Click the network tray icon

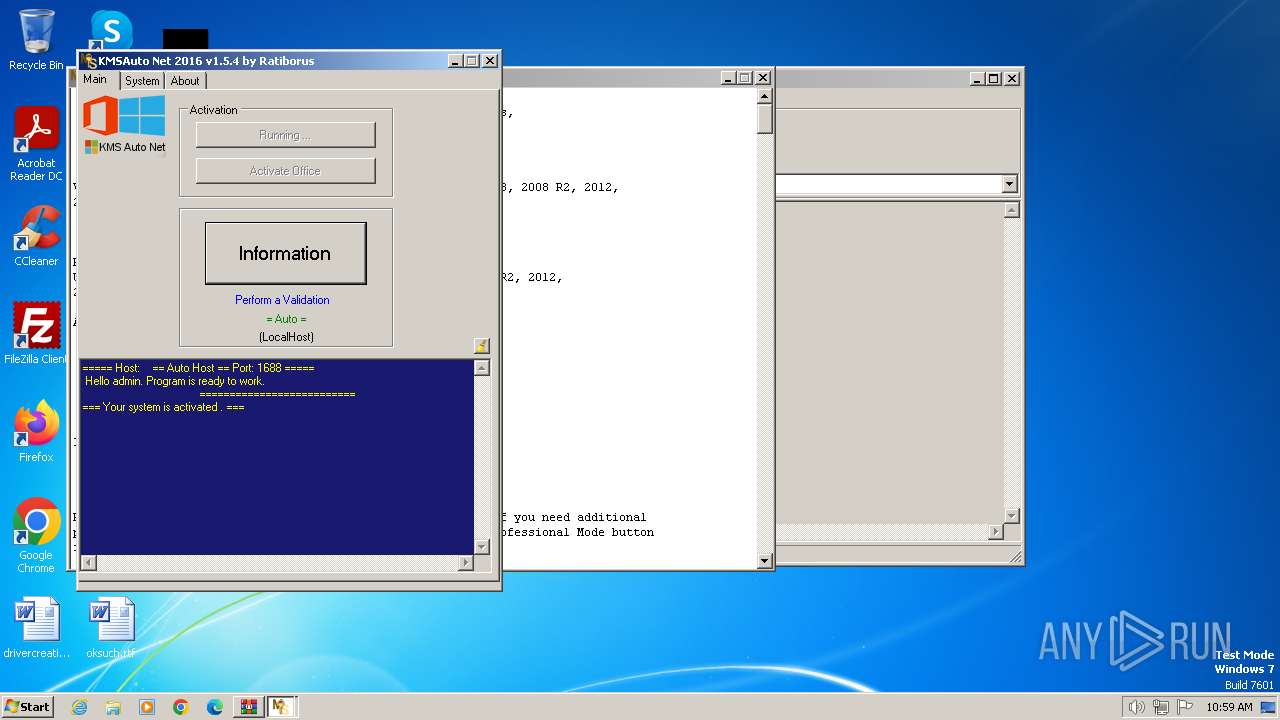[1161, 707]
